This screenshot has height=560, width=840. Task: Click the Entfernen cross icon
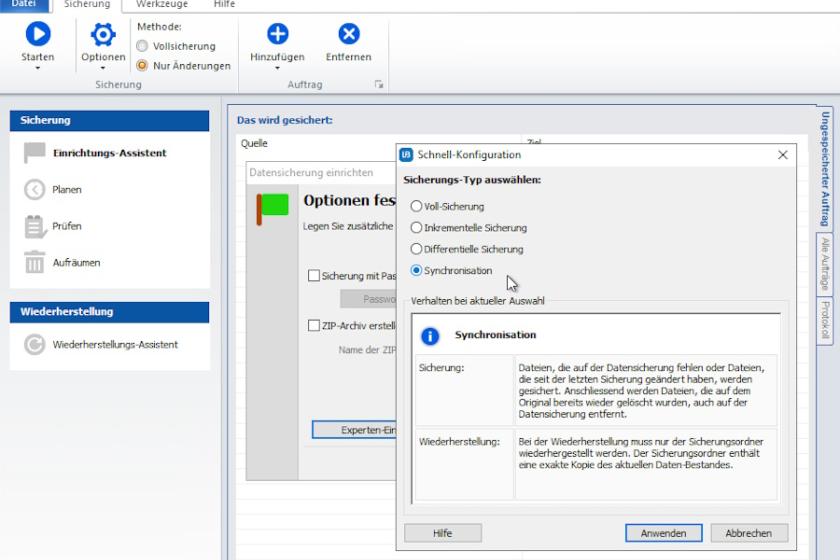[x=349, y=34]
